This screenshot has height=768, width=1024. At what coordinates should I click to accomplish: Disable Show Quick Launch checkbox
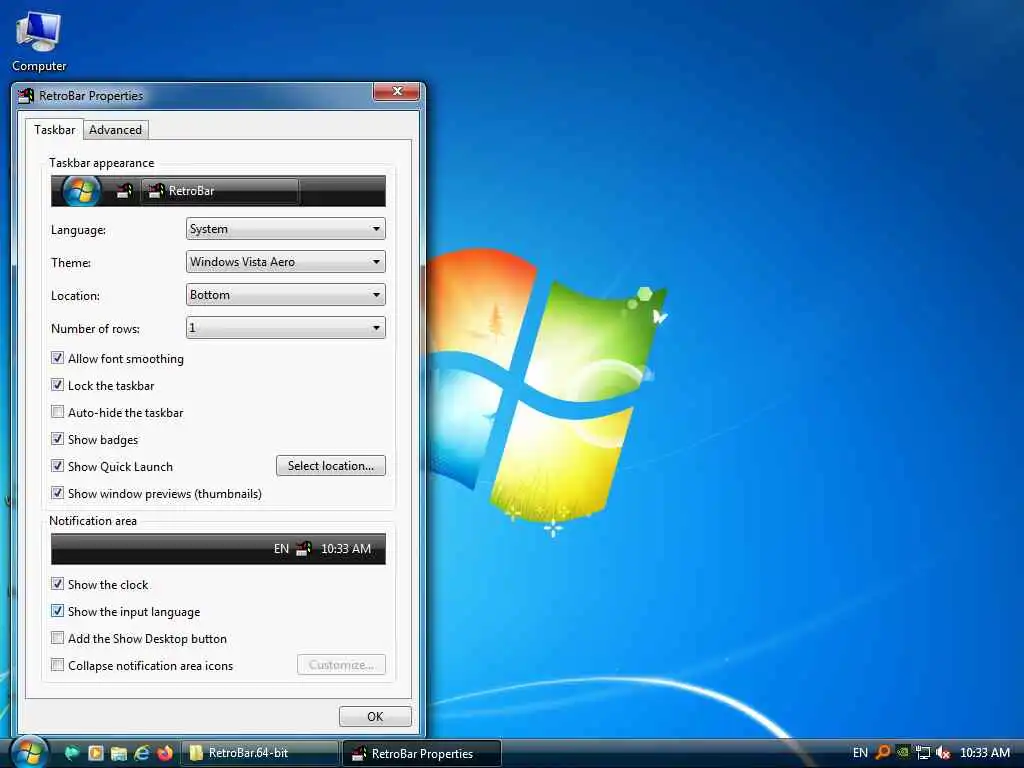click(x=57, y=466)
